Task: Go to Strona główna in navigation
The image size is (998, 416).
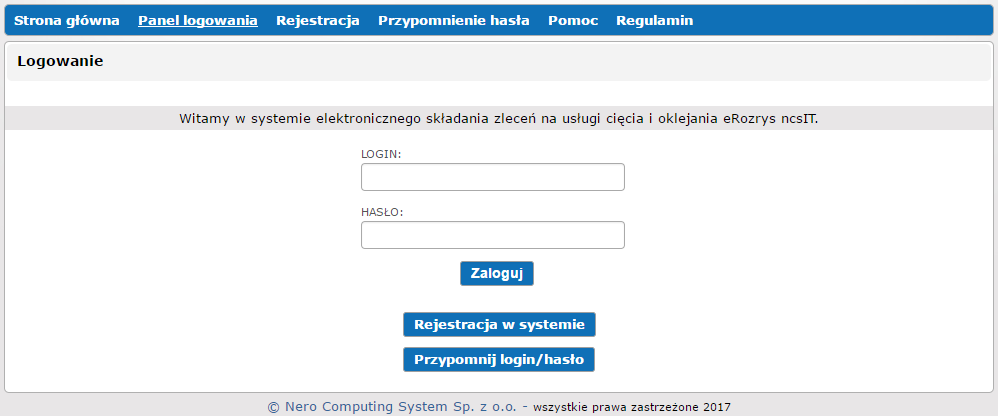Action: pos(66,20)
